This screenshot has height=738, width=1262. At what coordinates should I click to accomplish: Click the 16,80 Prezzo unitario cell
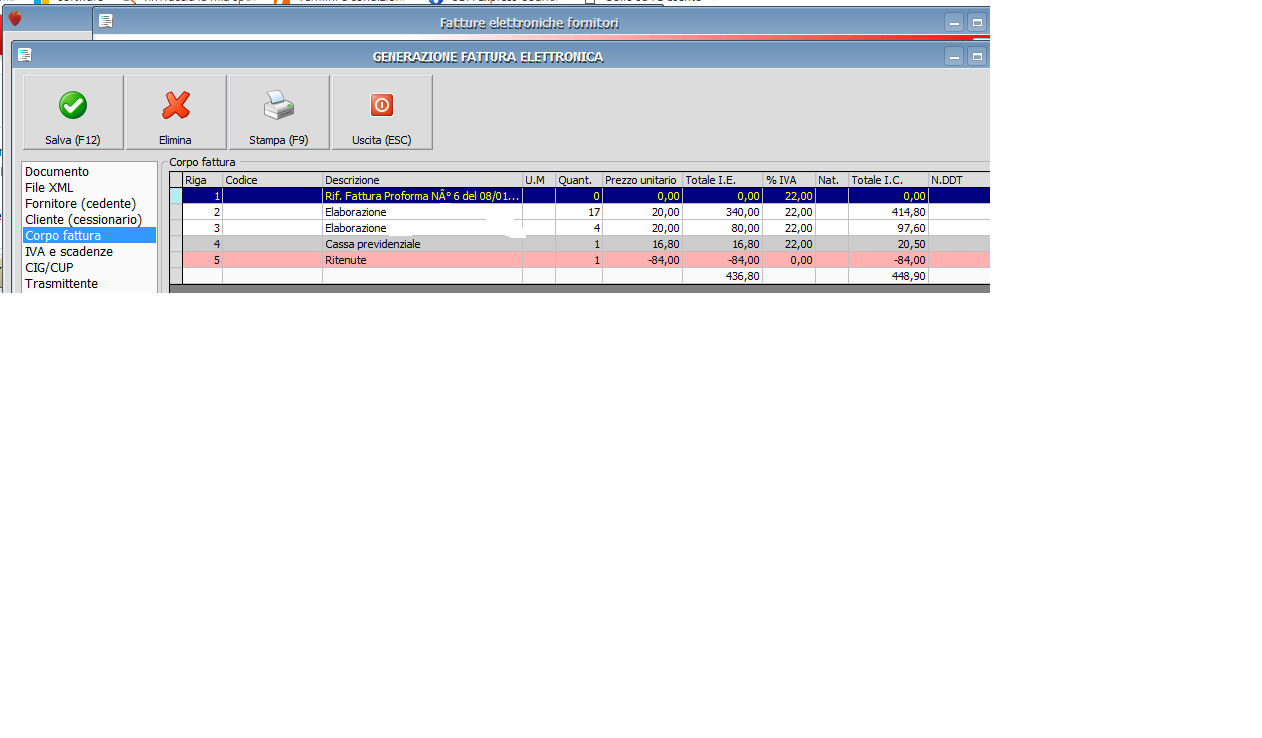click(x=642, y=244)
